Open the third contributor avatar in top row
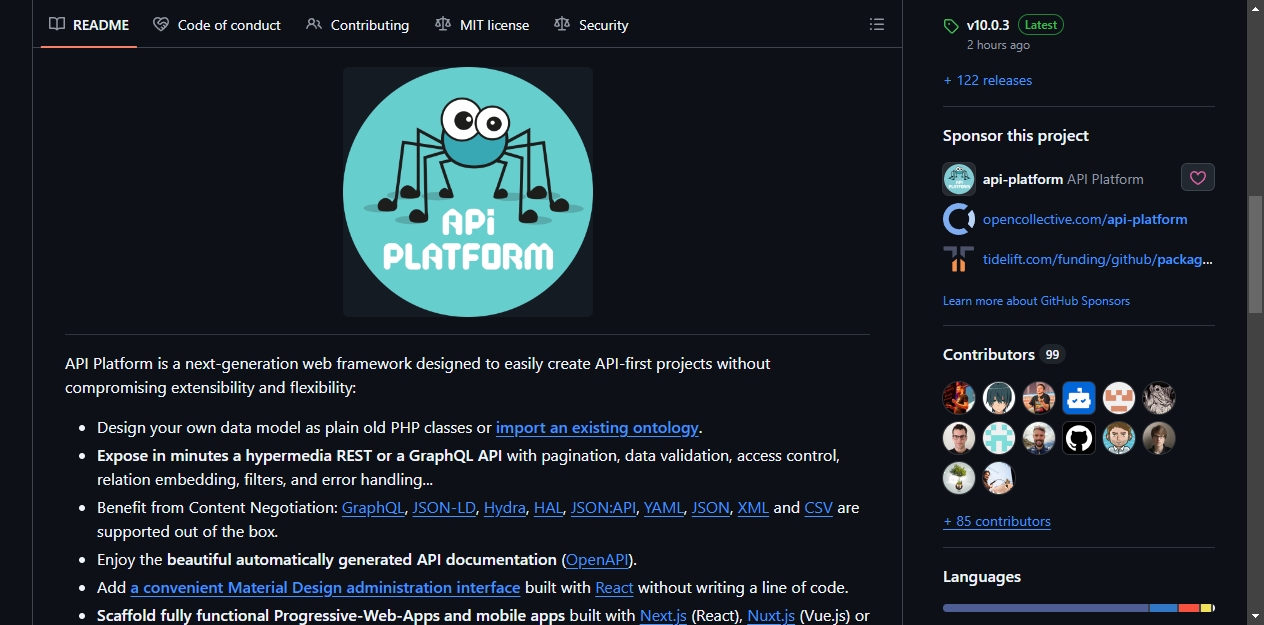This screenshot has width=1264, height=625. [1039, 398]
